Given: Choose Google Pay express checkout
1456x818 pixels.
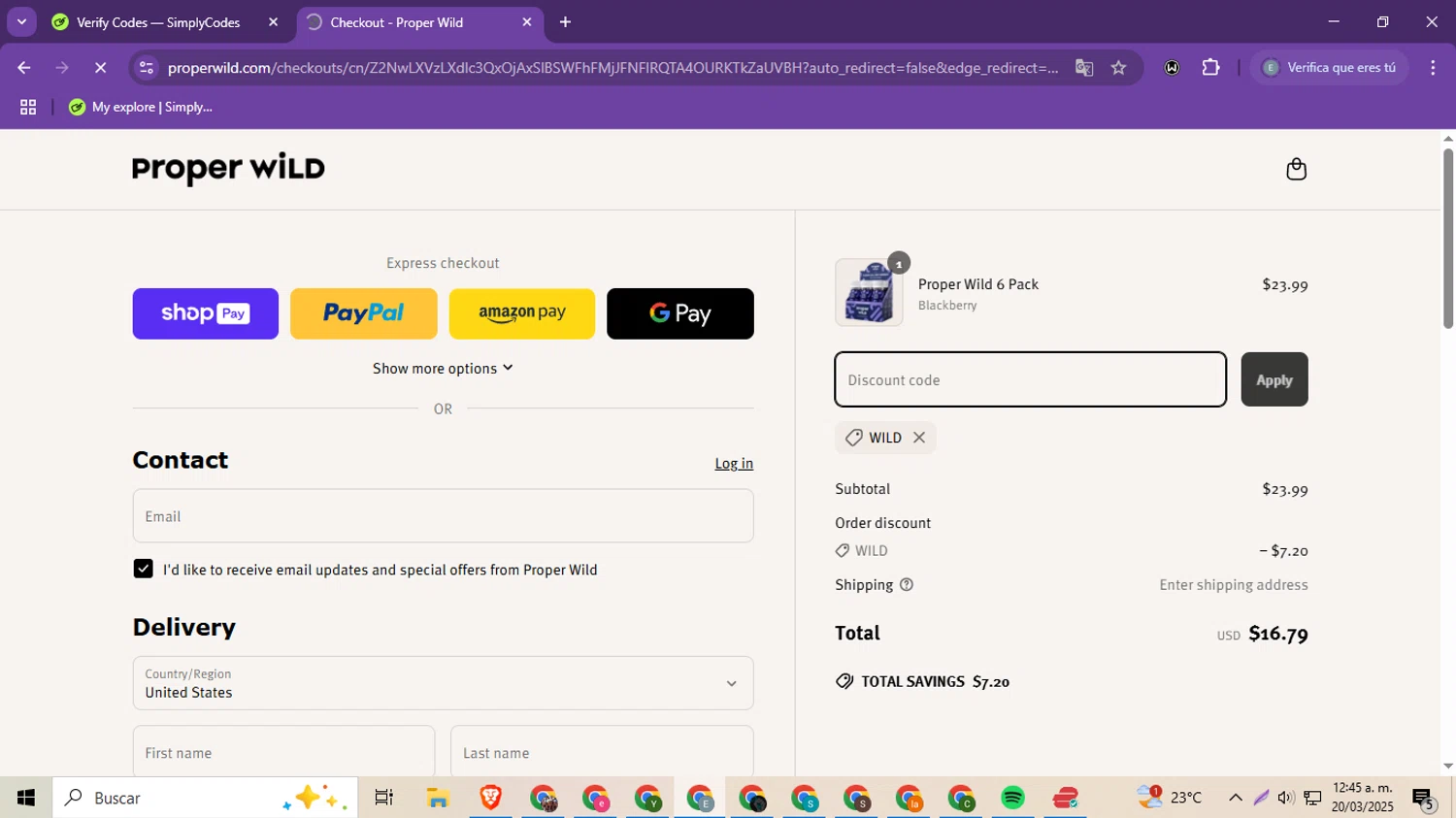Looking at the screenshot, I should coord(680,313).
